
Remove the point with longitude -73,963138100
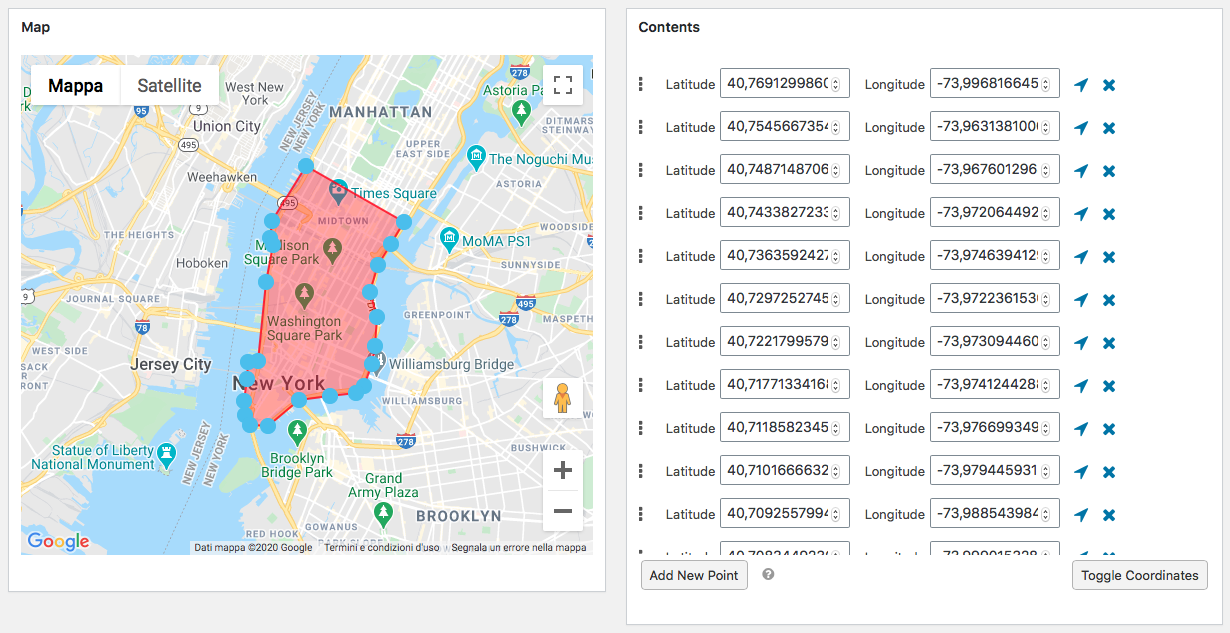1109,128
